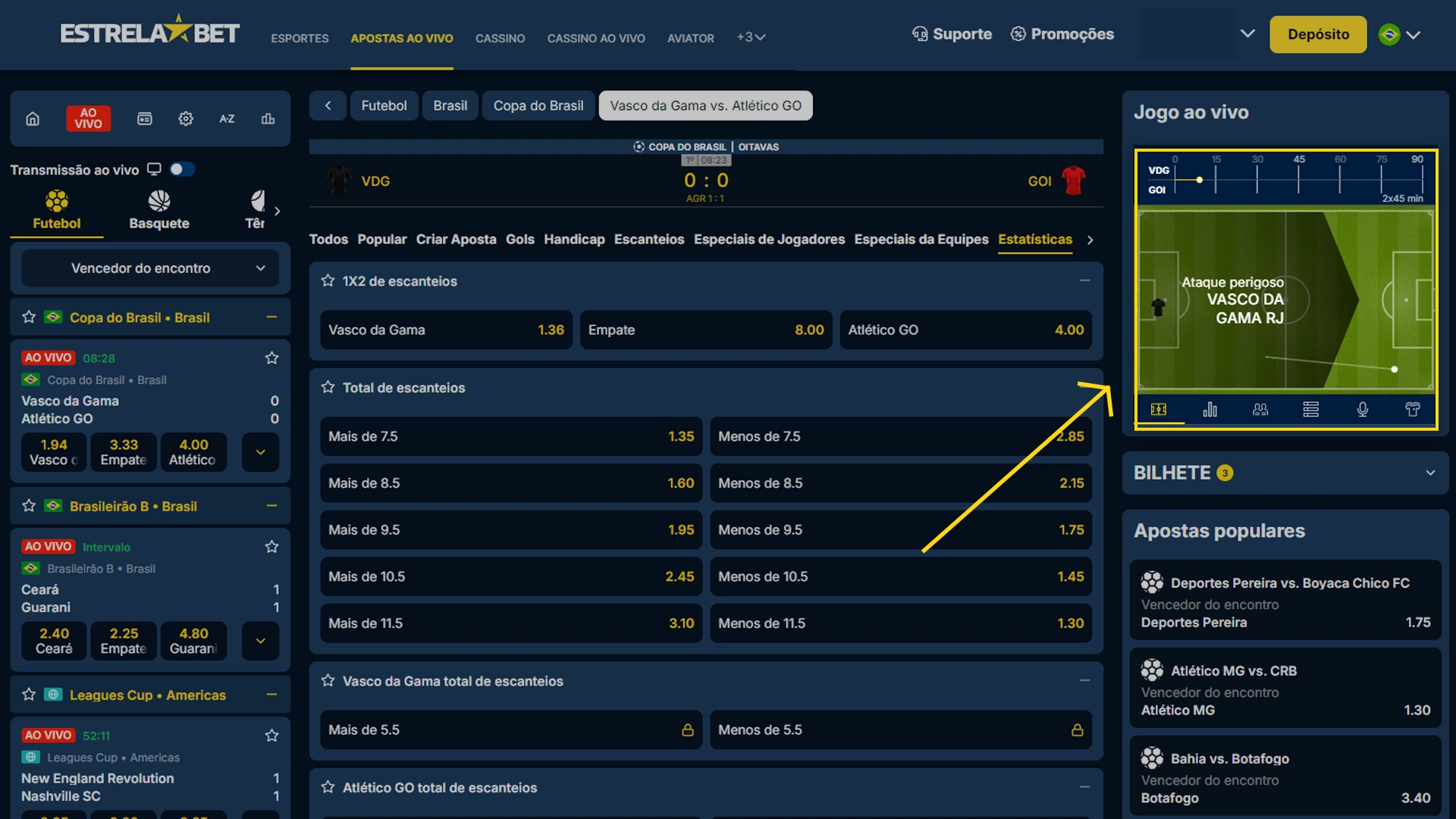The height and width of the screenshot is (819, 1456).
Task: Star Vasco da Gama total de escanteios market
Action: tap(328, 681)
